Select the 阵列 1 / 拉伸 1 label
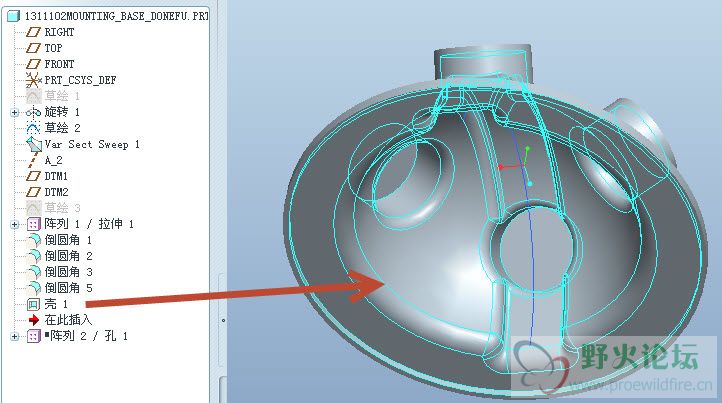Viewport: 722px width, 403px height. tap(89, 224)
